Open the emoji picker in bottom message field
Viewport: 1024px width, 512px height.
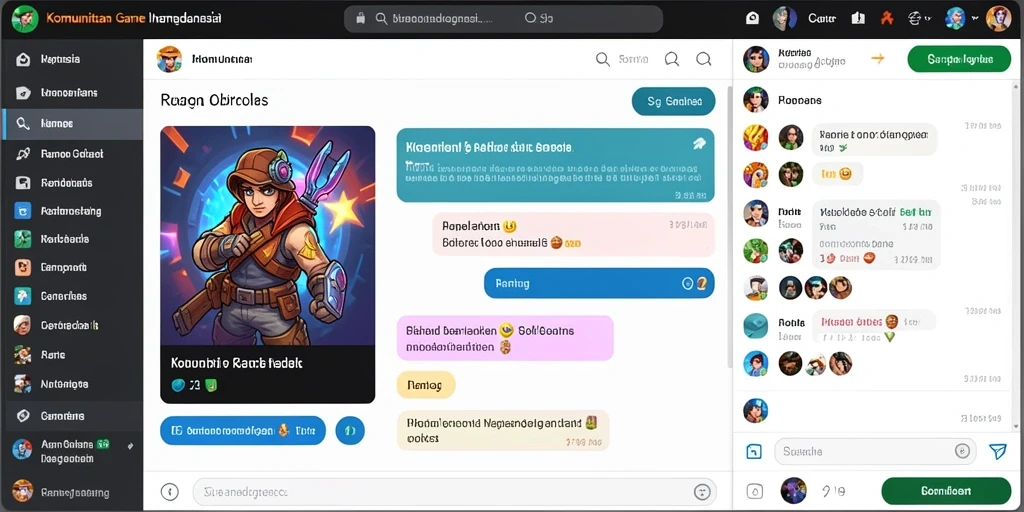[703, 492]
